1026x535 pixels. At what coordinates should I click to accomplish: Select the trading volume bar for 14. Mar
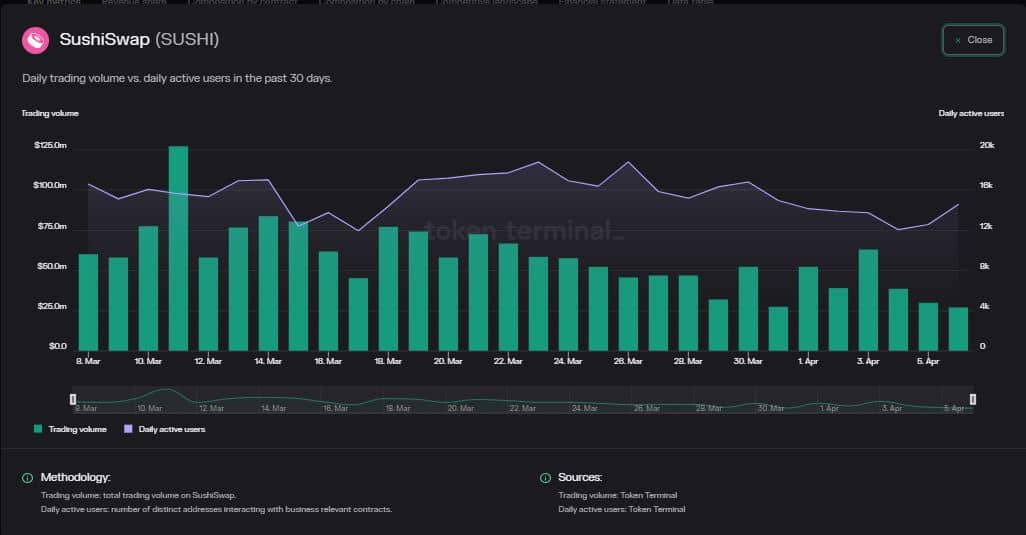268,283
